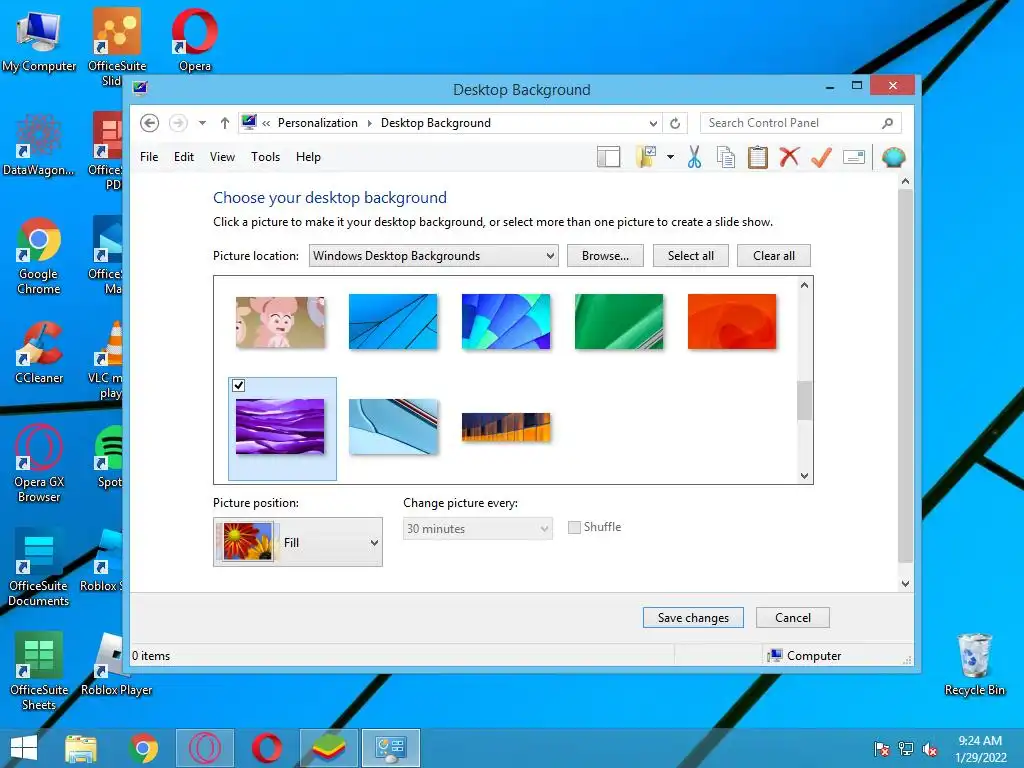This screenshot has height=768, width=1024.
Task: Toggle the Shuffle checkbox
Action: coord(574,528)
